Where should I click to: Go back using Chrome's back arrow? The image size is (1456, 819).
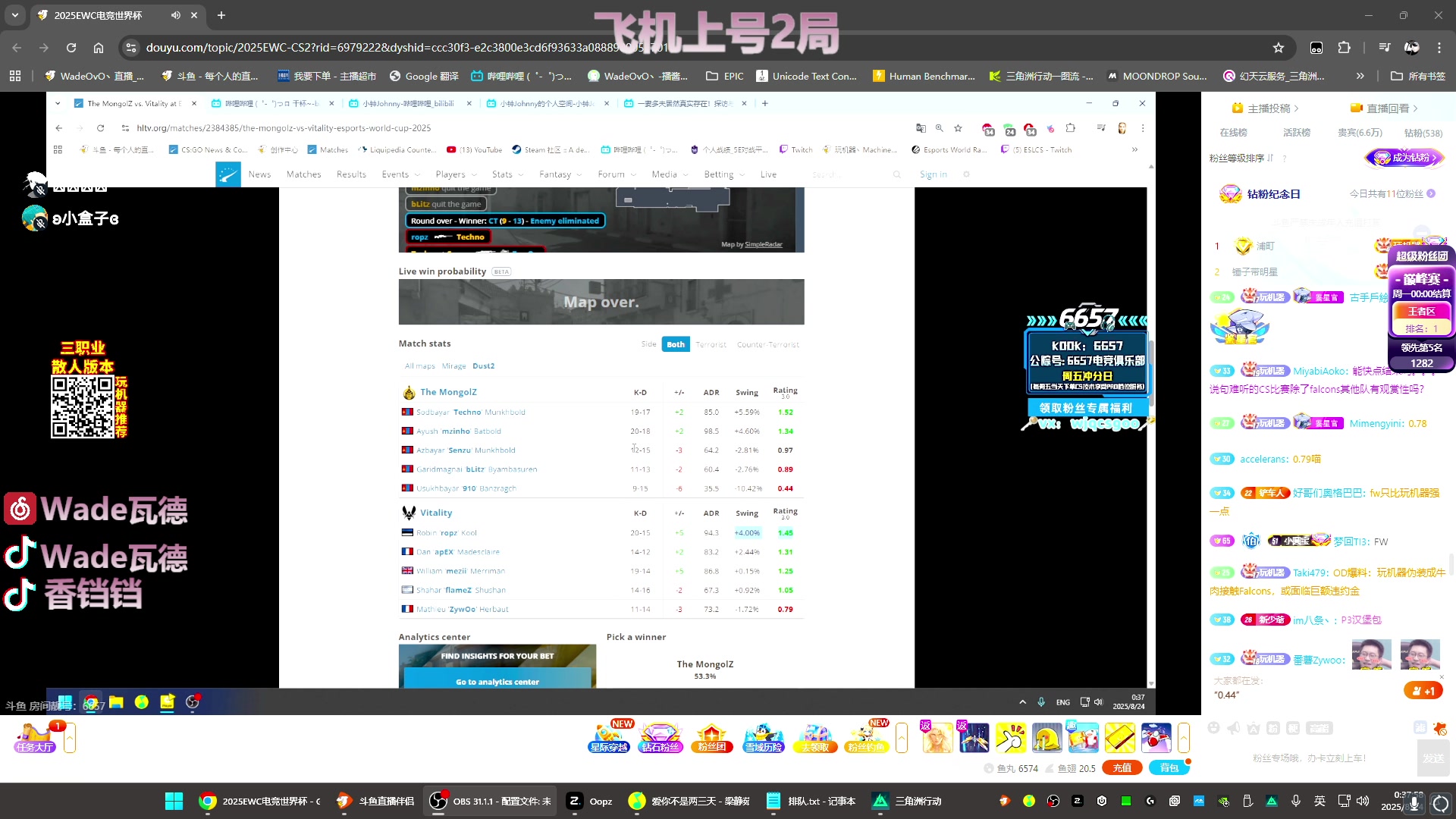tap(17, 48)
